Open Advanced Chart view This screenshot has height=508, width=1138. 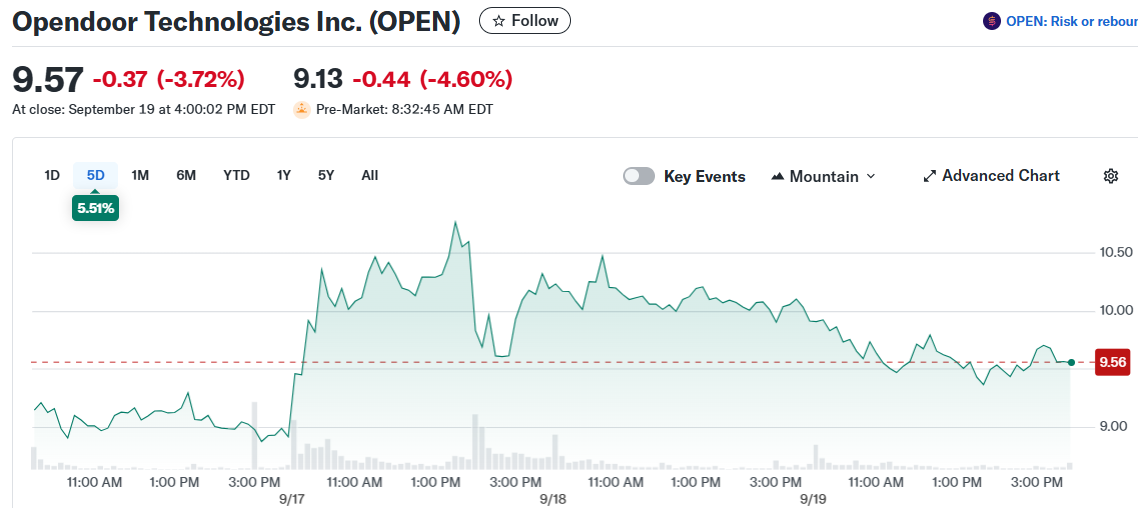(991, 176)
